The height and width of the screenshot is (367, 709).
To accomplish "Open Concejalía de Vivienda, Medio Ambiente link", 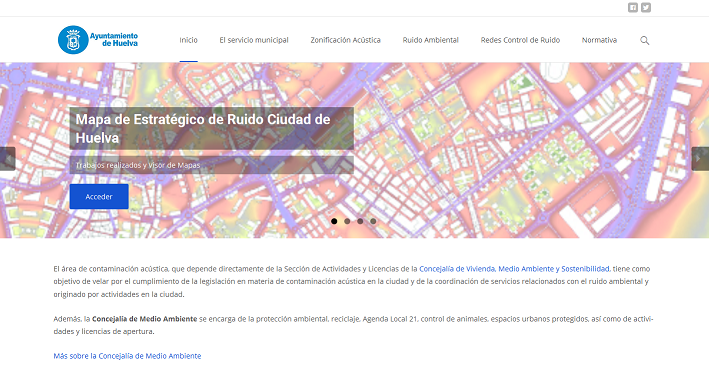I will [x=514, y=269].
